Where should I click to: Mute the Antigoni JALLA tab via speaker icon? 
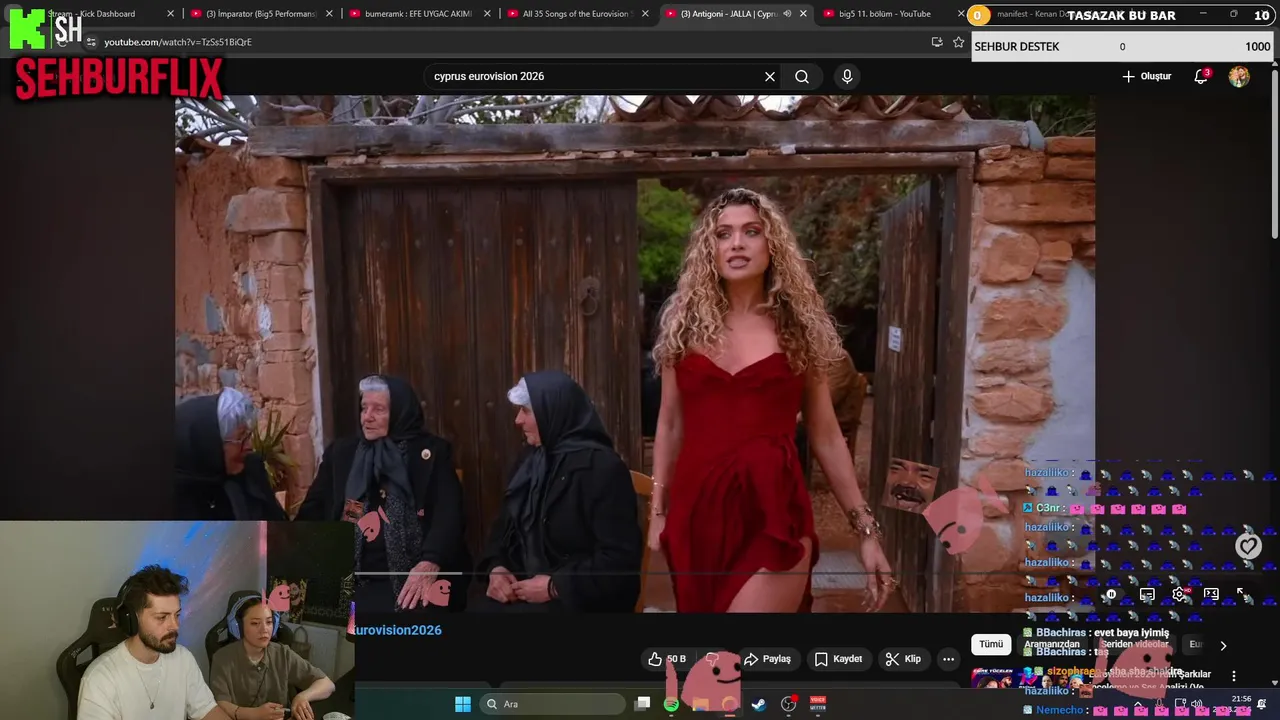[x=787, y=14]
